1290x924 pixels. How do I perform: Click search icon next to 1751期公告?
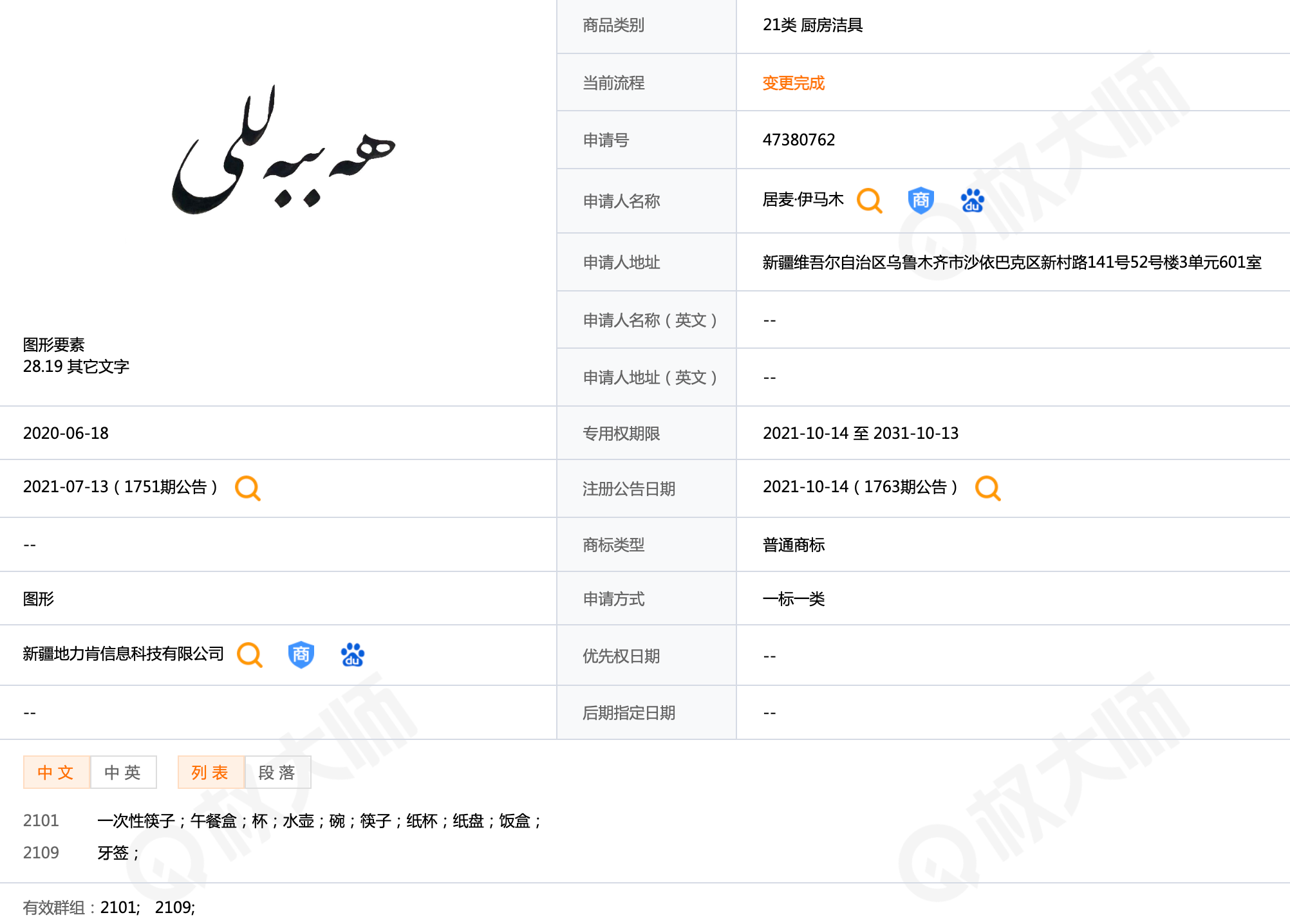coord(248,488)
